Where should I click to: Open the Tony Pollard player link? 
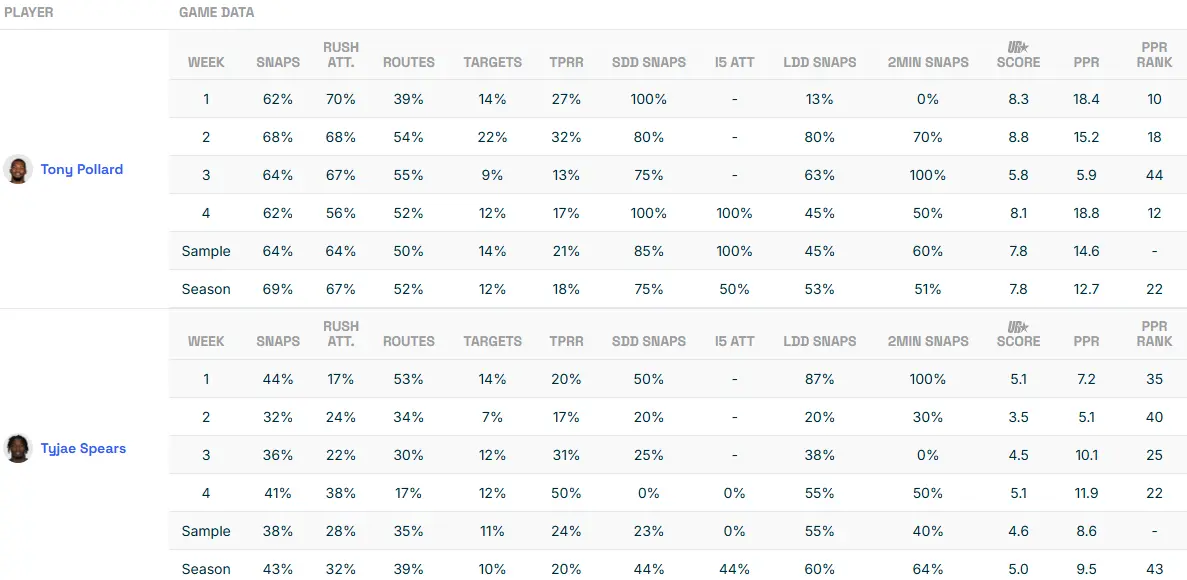82,170
